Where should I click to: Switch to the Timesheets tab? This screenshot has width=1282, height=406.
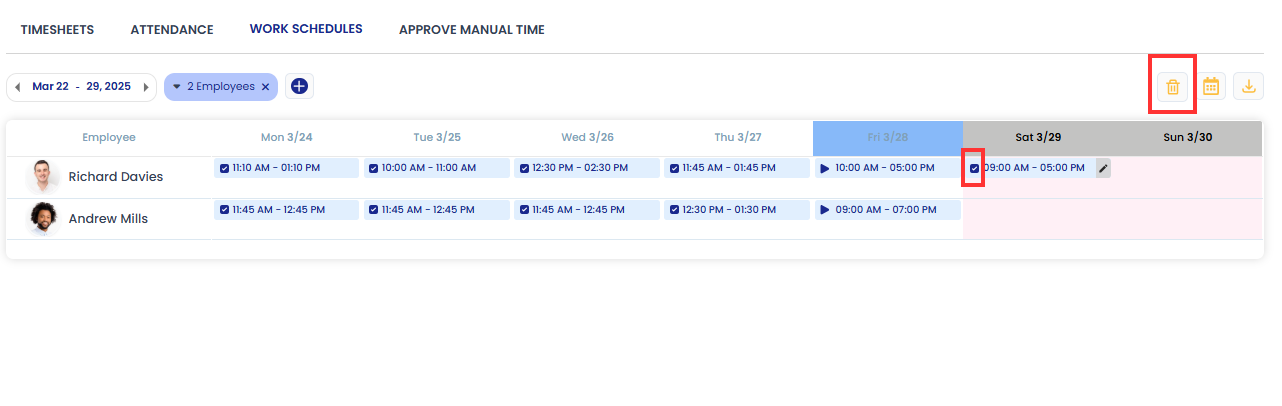(x=57, y=30)
